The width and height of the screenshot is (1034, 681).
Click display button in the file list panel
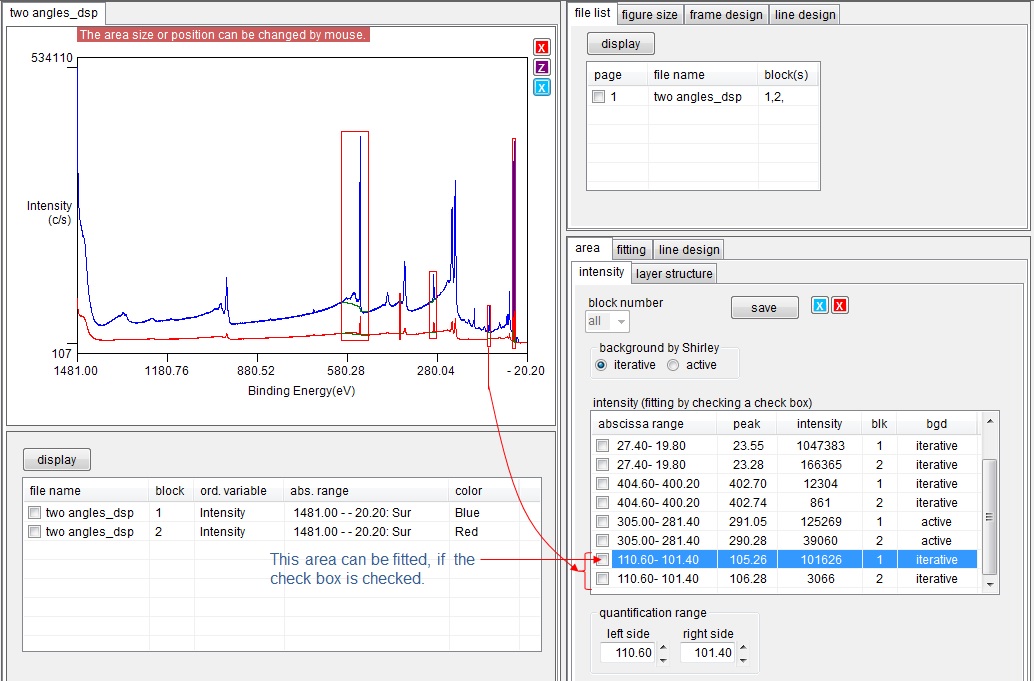620,44
